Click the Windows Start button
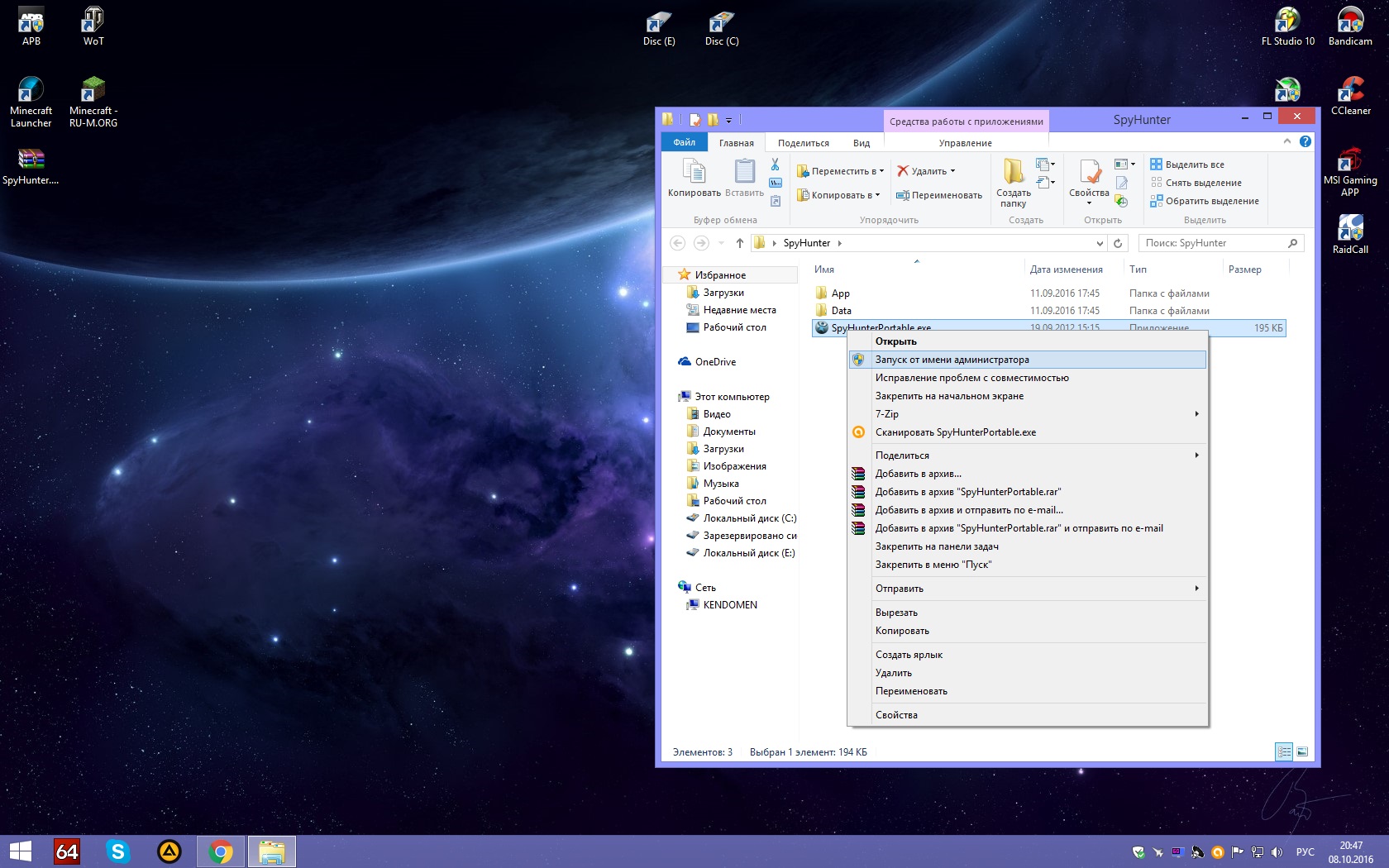This screenshot has height=868, width=1389. click(20, 851)
